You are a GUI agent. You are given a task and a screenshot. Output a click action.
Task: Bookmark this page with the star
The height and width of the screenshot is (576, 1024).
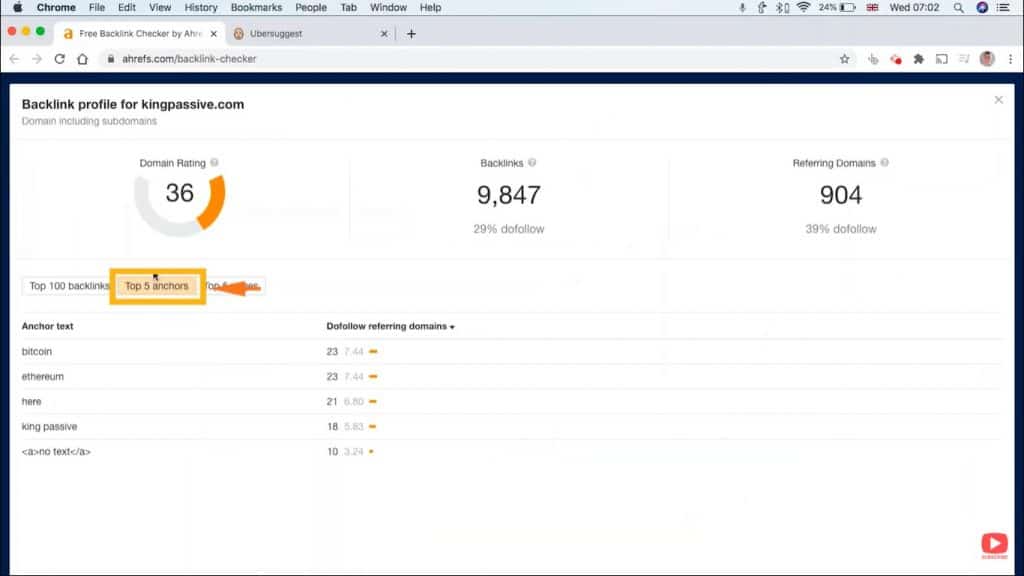click(844, 59)
